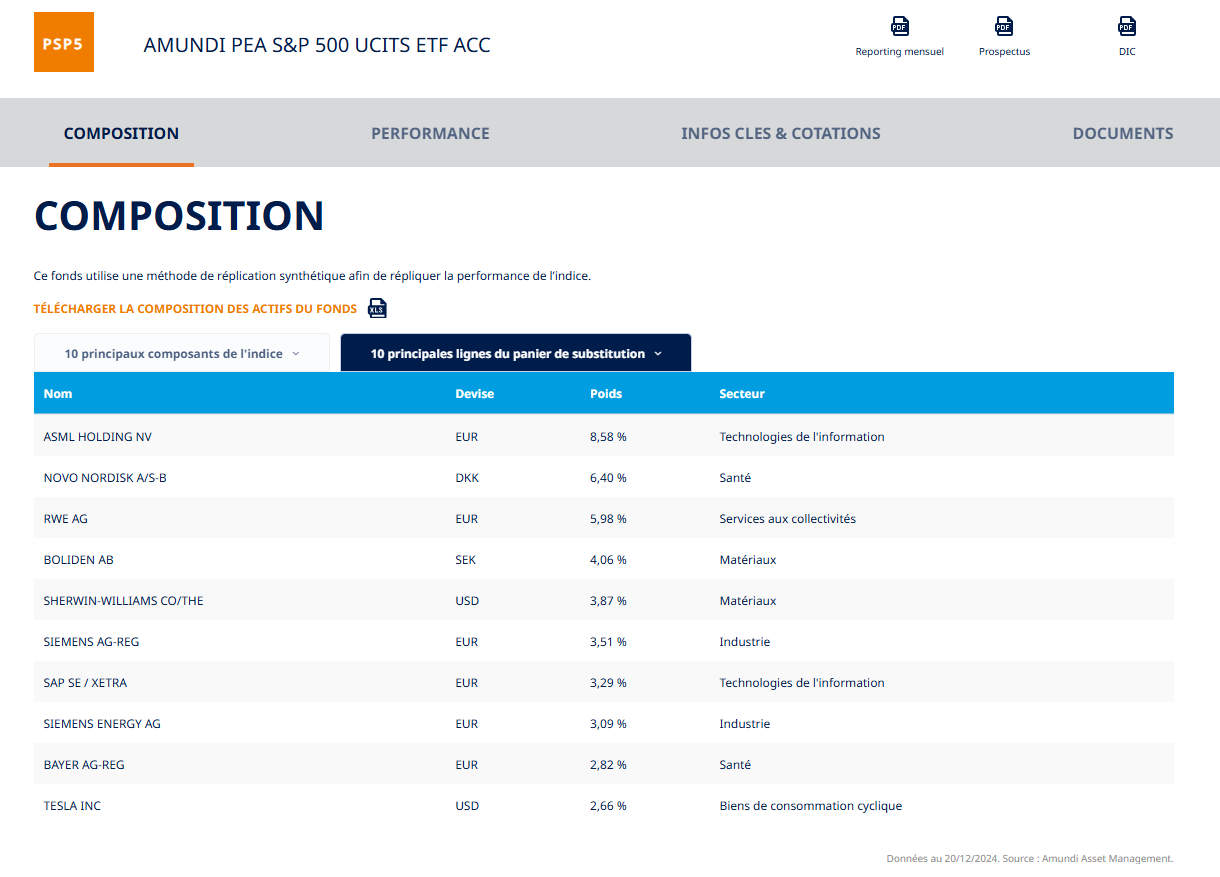Screen dimensions: 1220x877
Task: Click the fund title AMUNDI PEA S&P 500
Action: point(317,45)
